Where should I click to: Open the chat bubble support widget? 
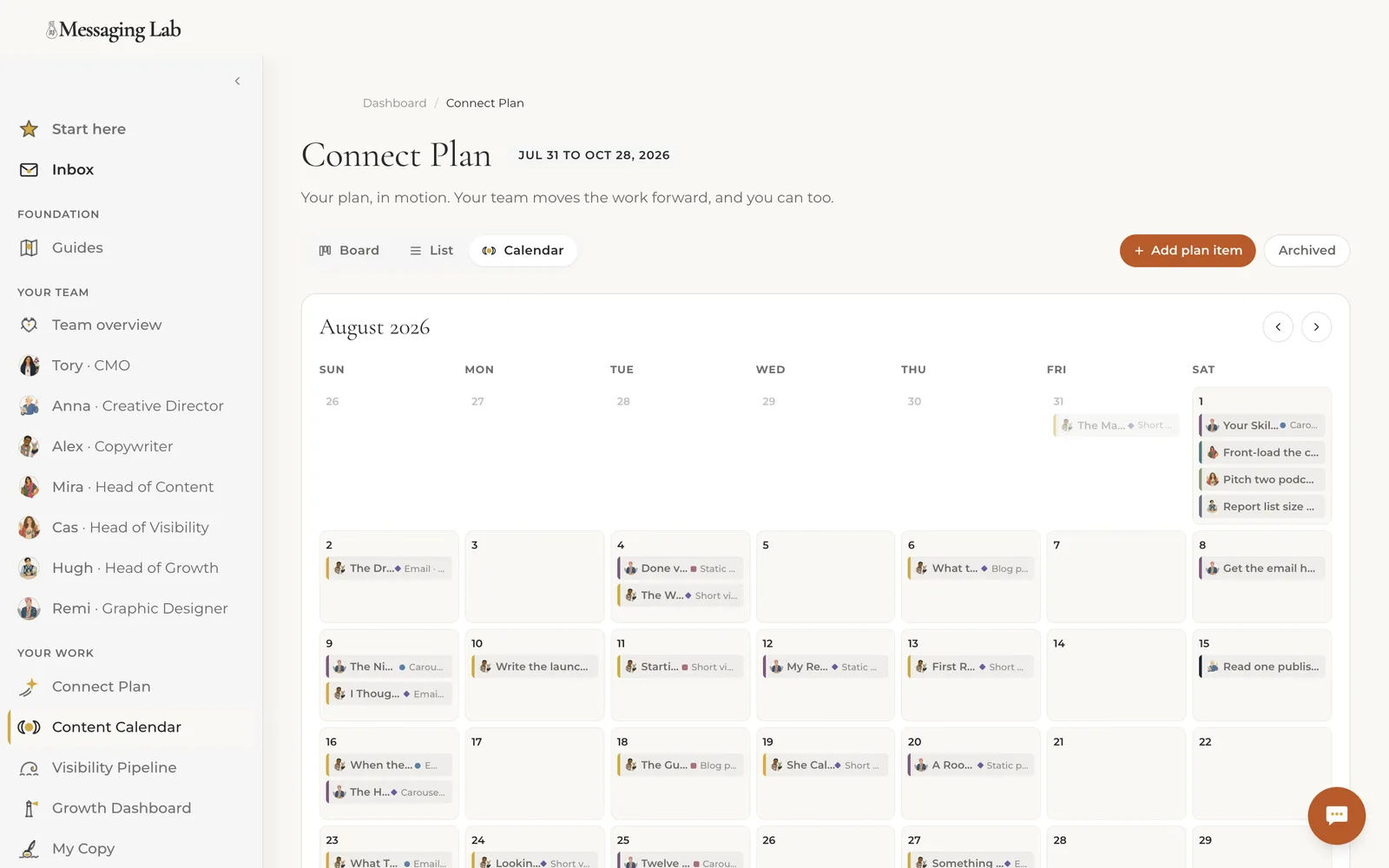pos(1336,815)
